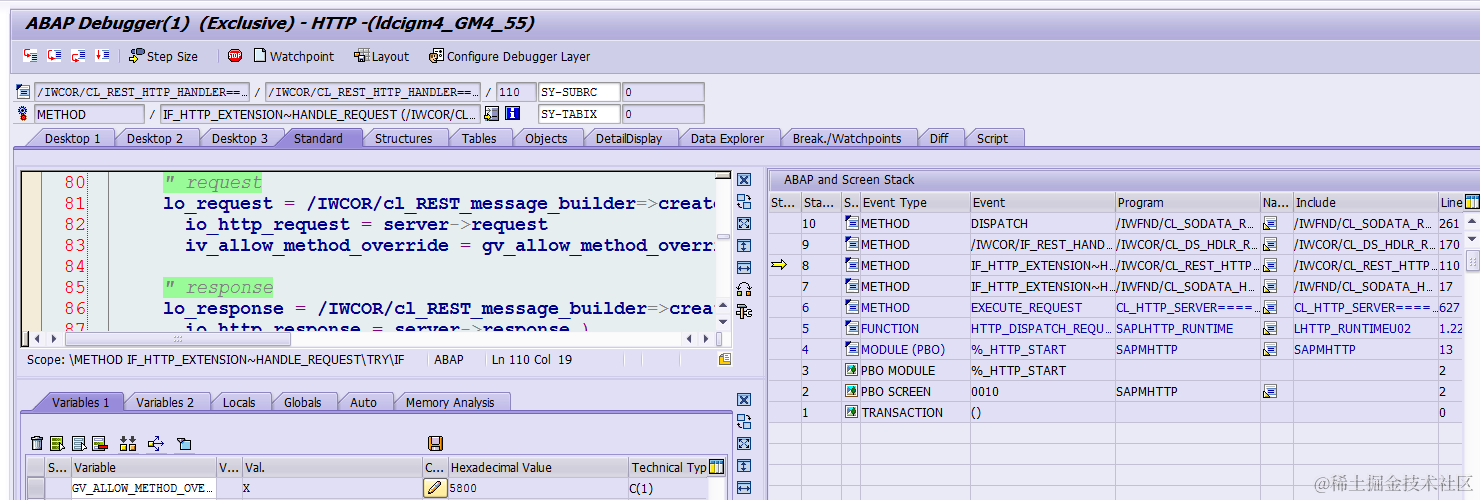Open the Layout toolbar button
Viewport: 1480px width, 500px height.
382,56
